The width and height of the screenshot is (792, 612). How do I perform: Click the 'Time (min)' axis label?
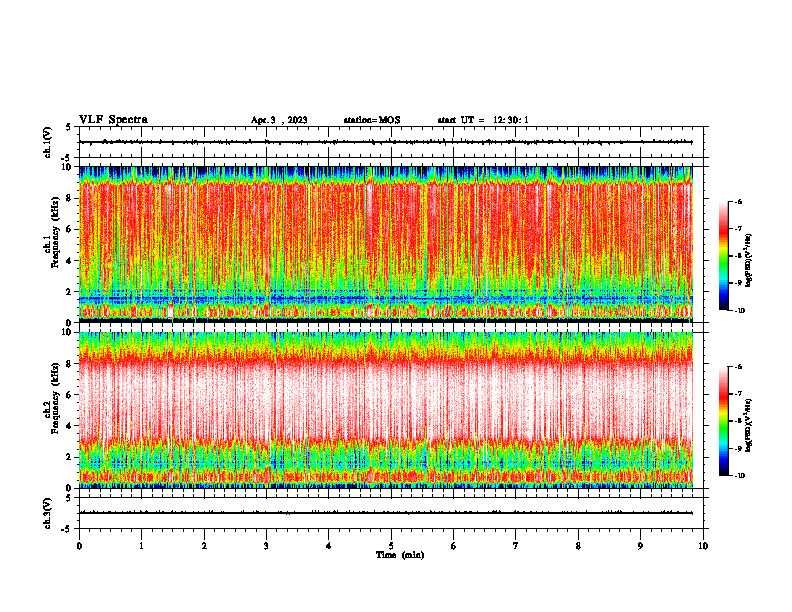400,555
